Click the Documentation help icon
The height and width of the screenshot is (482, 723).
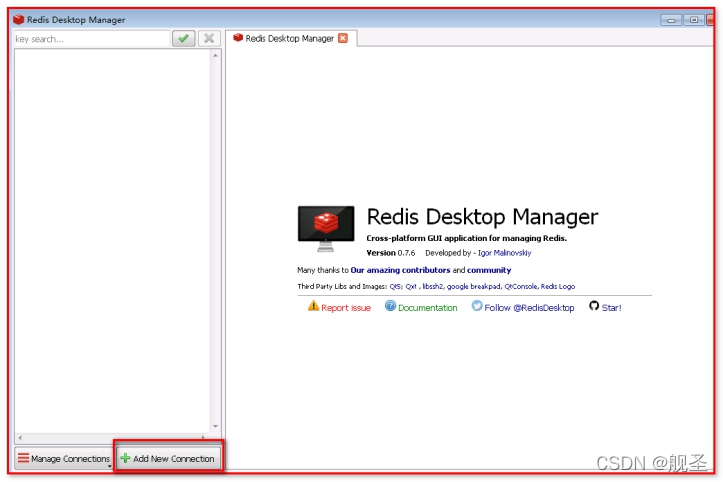click(x=391, y=306)
